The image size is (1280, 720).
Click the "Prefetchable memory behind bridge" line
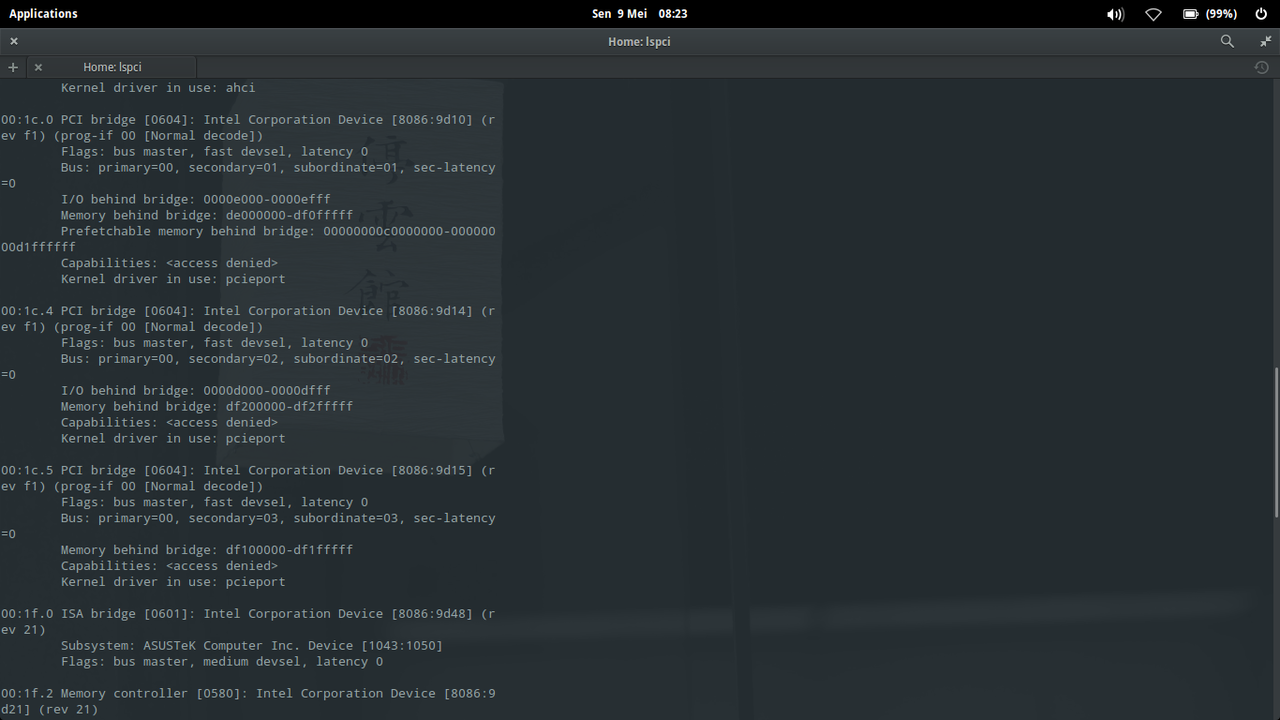(x=248, y=239)
